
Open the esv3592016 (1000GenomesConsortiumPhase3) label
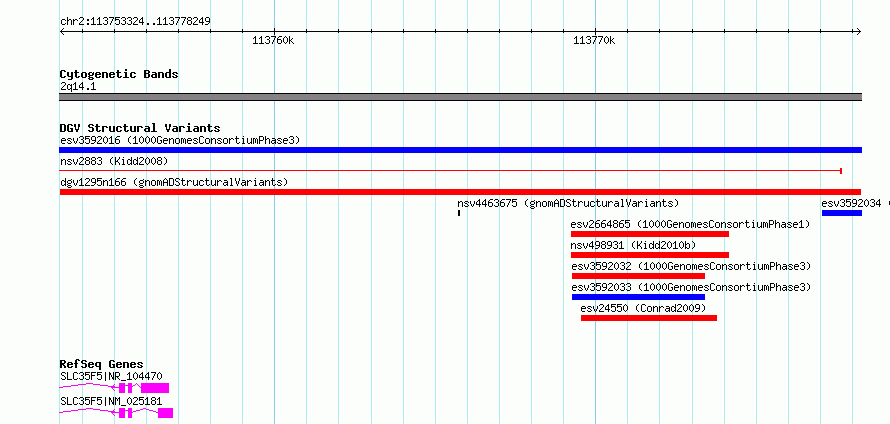180,140
